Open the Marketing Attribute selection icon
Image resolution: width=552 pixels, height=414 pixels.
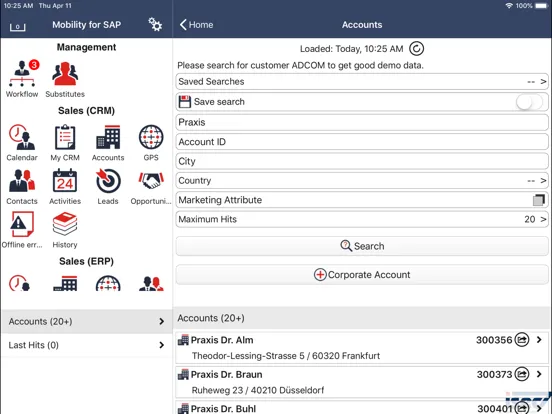(539, 200)
